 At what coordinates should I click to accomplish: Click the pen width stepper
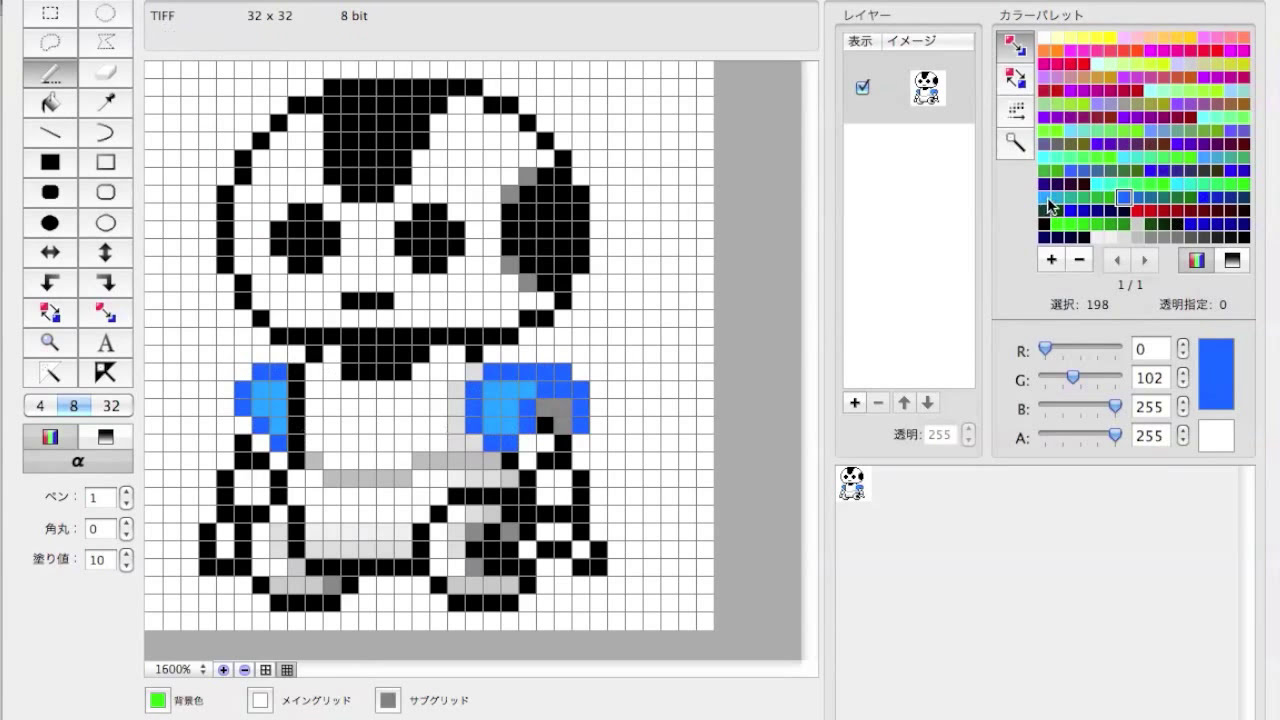126,498
